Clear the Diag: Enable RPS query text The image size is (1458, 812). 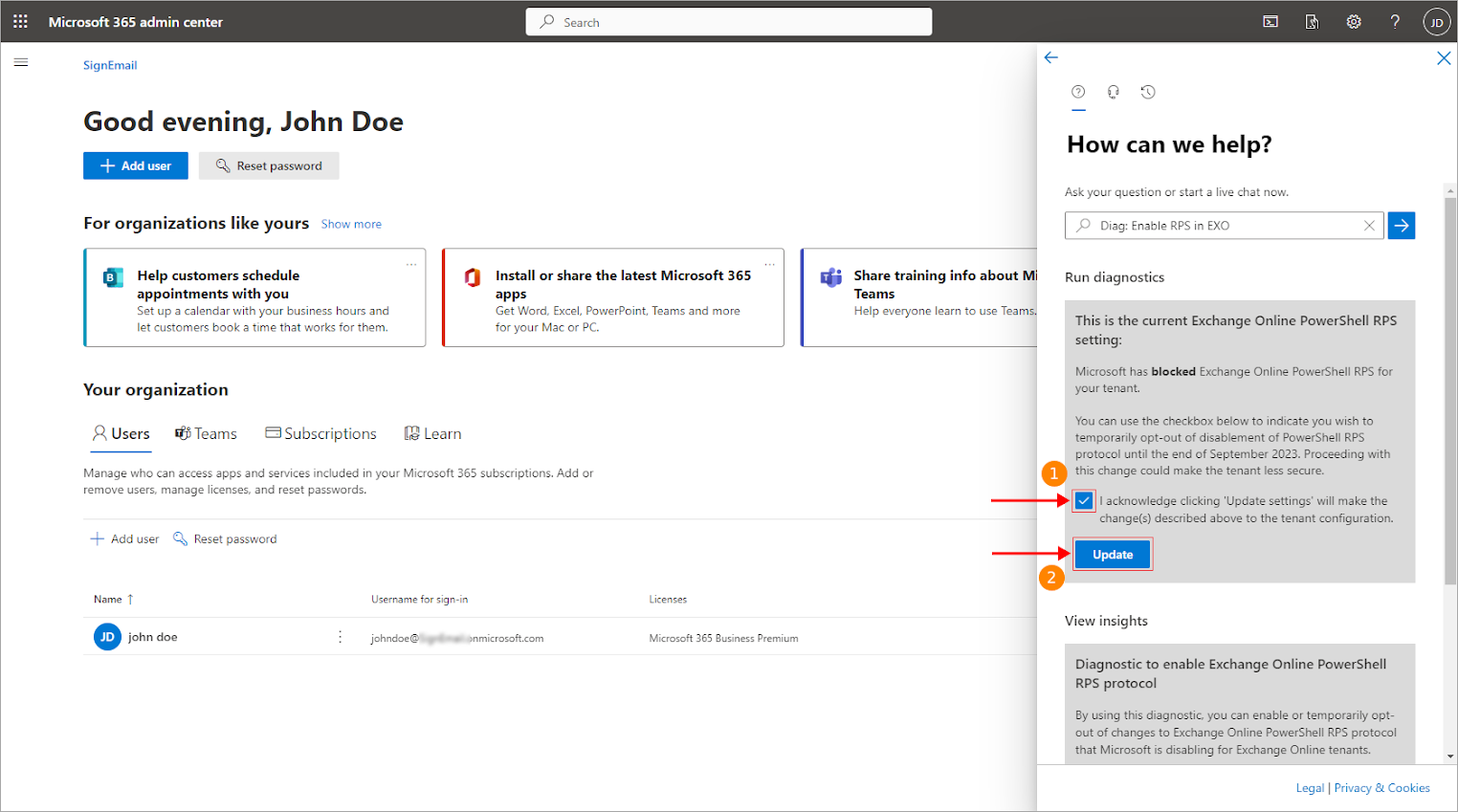(1369, 226)
